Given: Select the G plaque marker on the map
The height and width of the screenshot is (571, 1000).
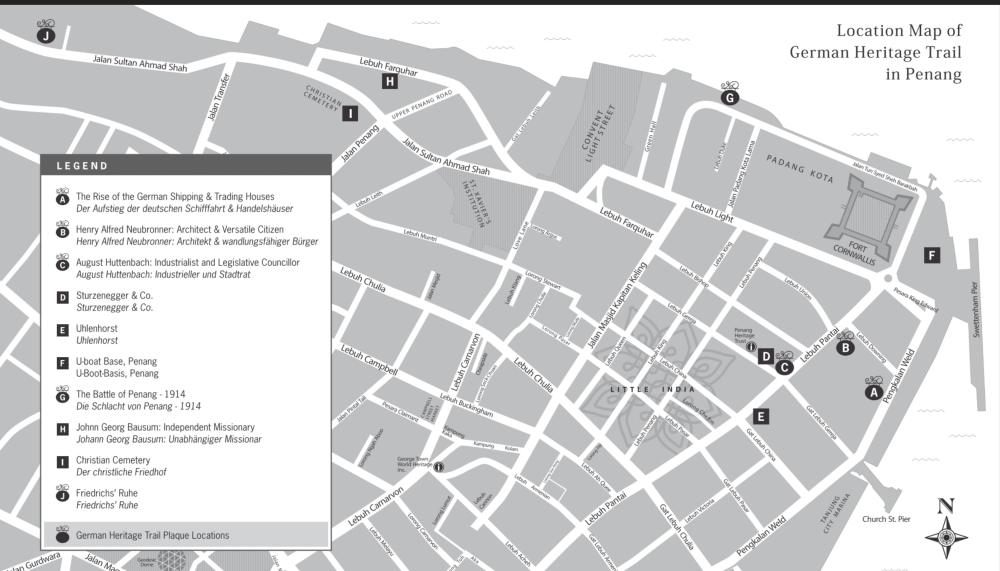Looking at the screenshot, I should coord(730,94).
